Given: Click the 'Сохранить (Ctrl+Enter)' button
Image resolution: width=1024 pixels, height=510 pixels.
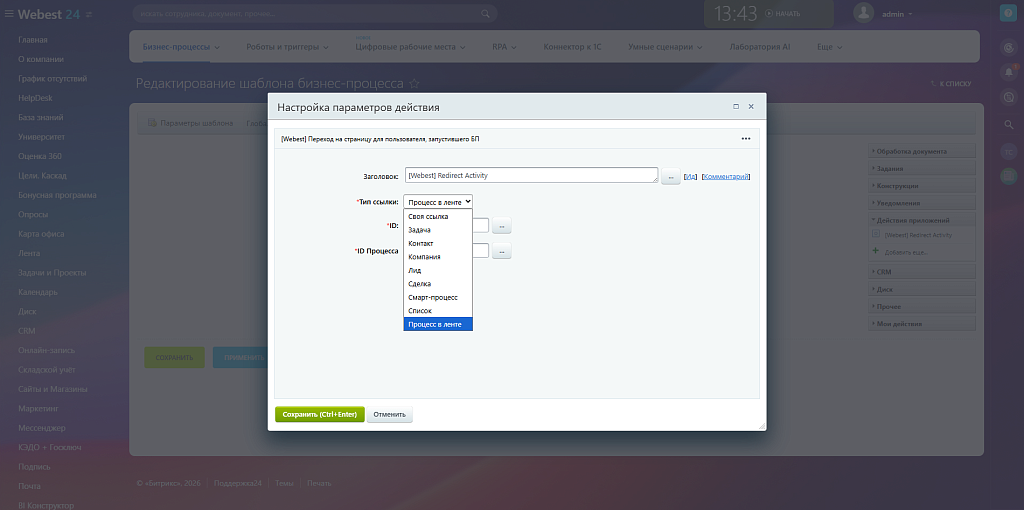Looking at the screenshot, I should (319, 414).
